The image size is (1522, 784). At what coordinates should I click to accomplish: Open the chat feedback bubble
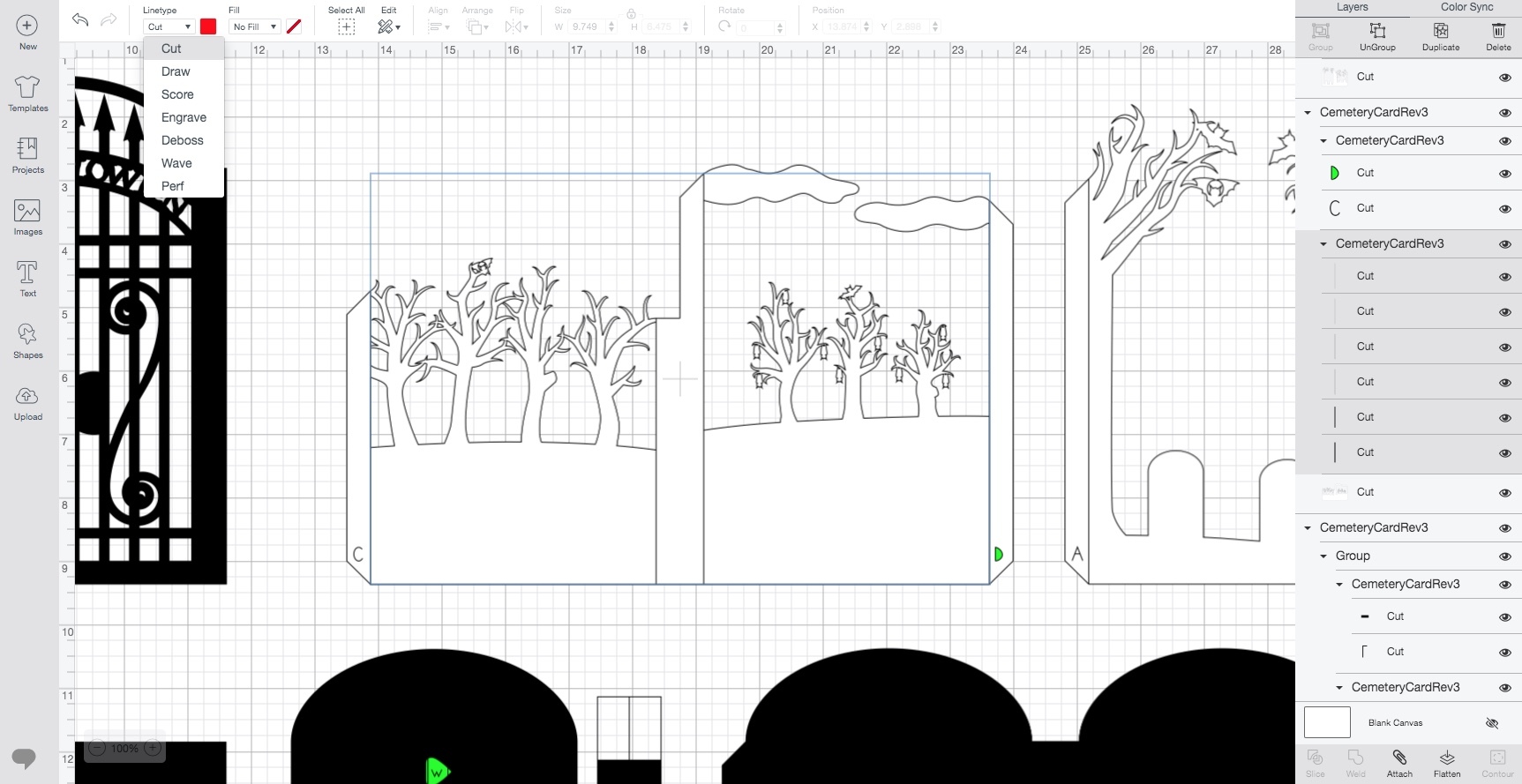tap(25, 758)
